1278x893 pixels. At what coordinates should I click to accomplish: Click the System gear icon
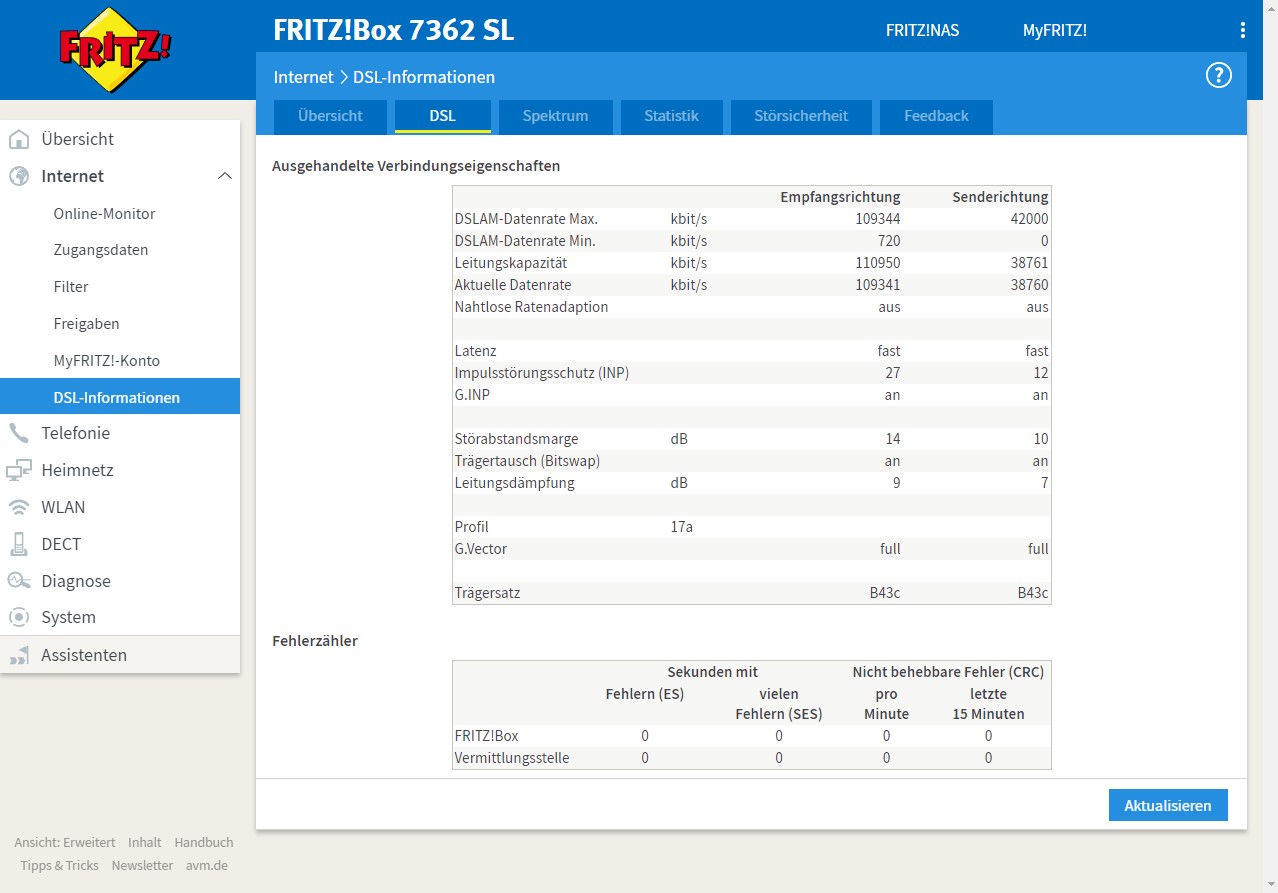coord(19,617)
